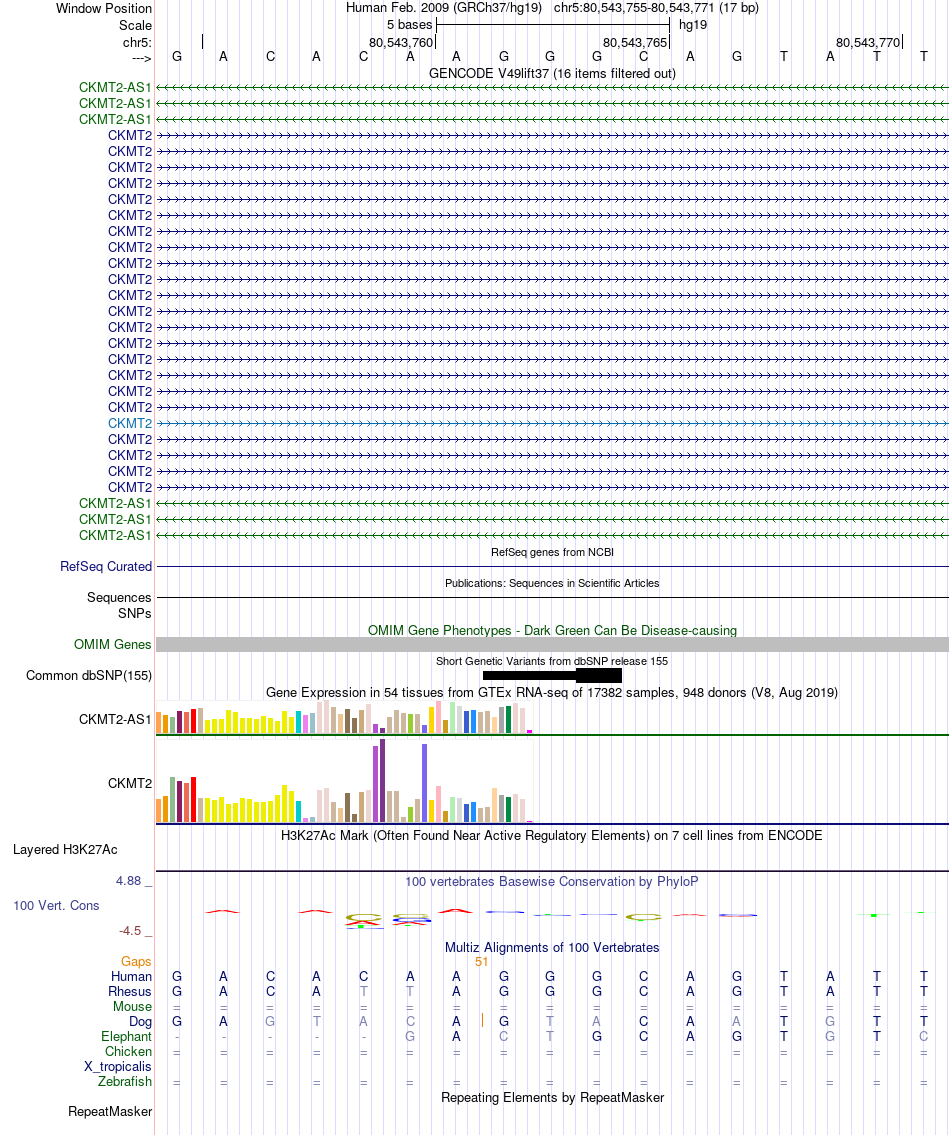
Task: Click the red bar in CKMT2 GTEx chart
Action: pyautogui.click(x=193, y=800)
